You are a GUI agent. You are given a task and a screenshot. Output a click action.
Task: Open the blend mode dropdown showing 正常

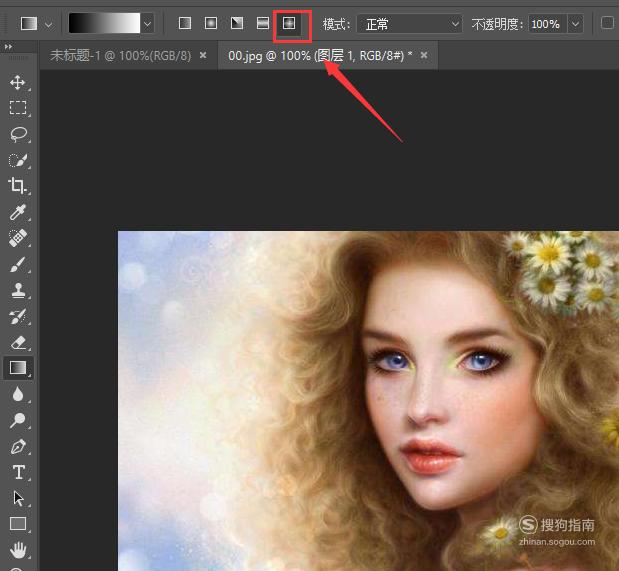[409, 24]
